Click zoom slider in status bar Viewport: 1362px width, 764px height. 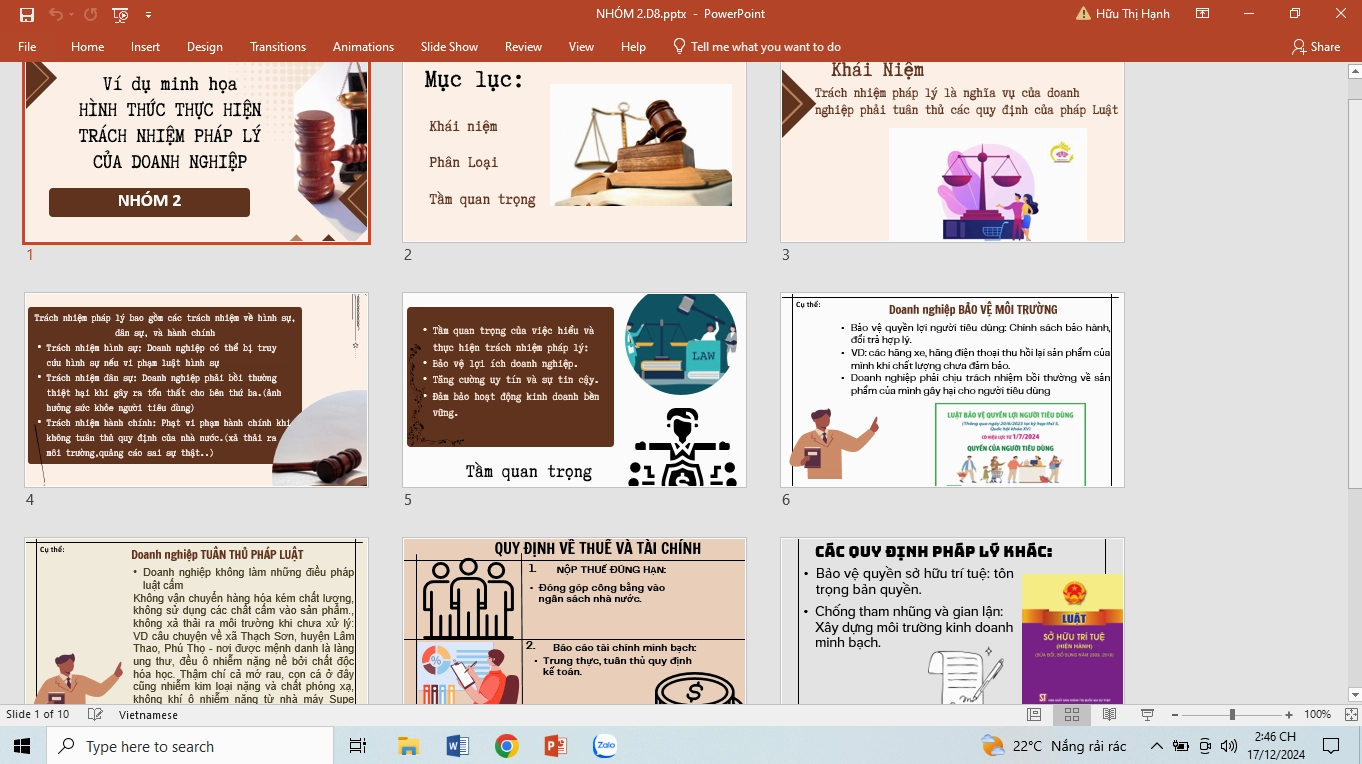point(1232,715)
